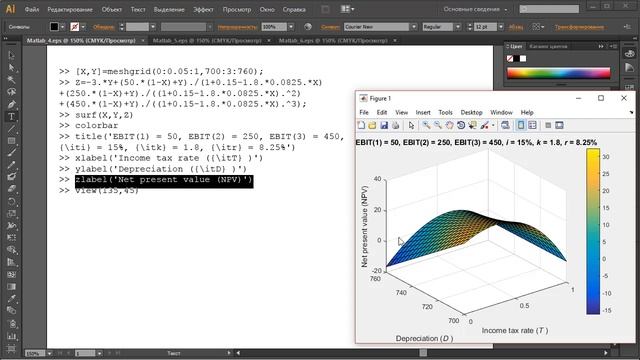Open the opacity 100% dropdown
Screen dimensions: 640x360
pos(291,27)
